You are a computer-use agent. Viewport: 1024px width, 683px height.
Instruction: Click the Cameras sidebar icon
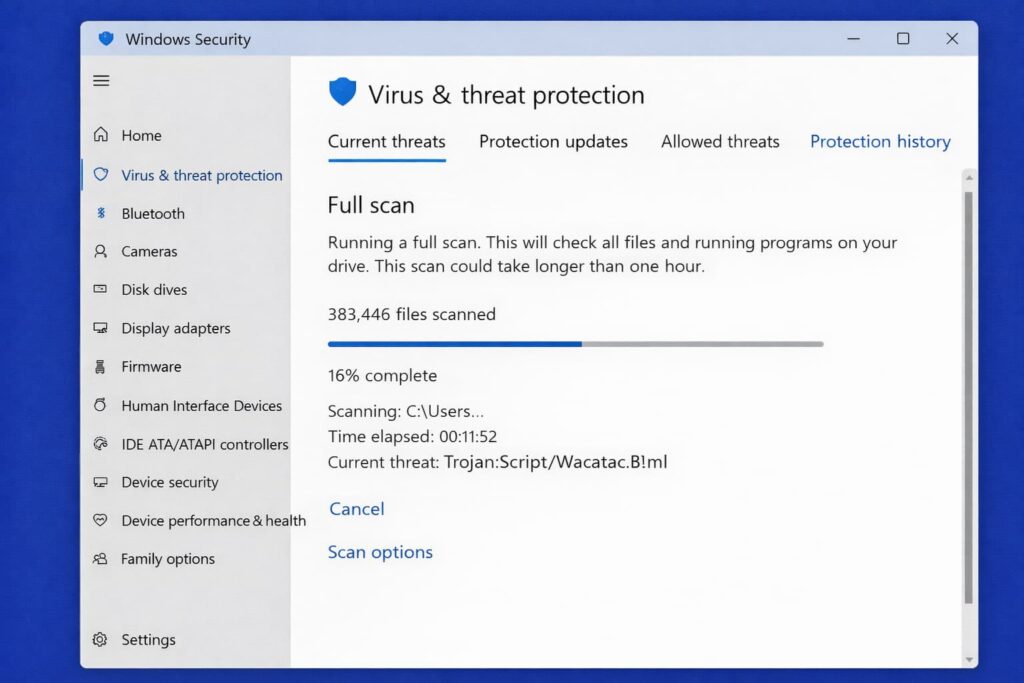[x=100, y=252]
